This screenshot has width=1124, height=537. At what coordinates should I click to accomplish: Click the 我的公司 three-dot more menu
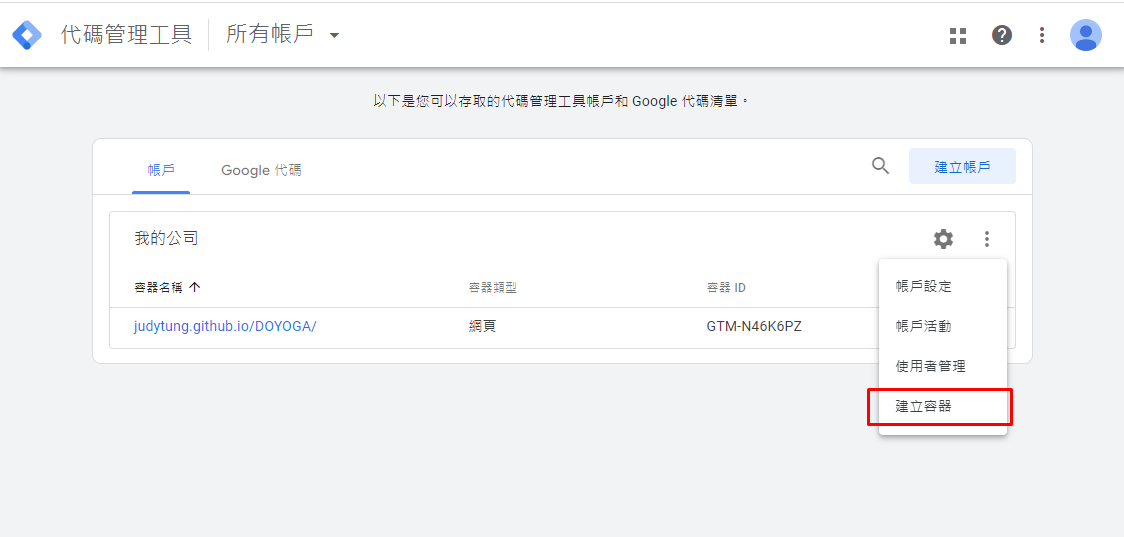tap(987, 239)
